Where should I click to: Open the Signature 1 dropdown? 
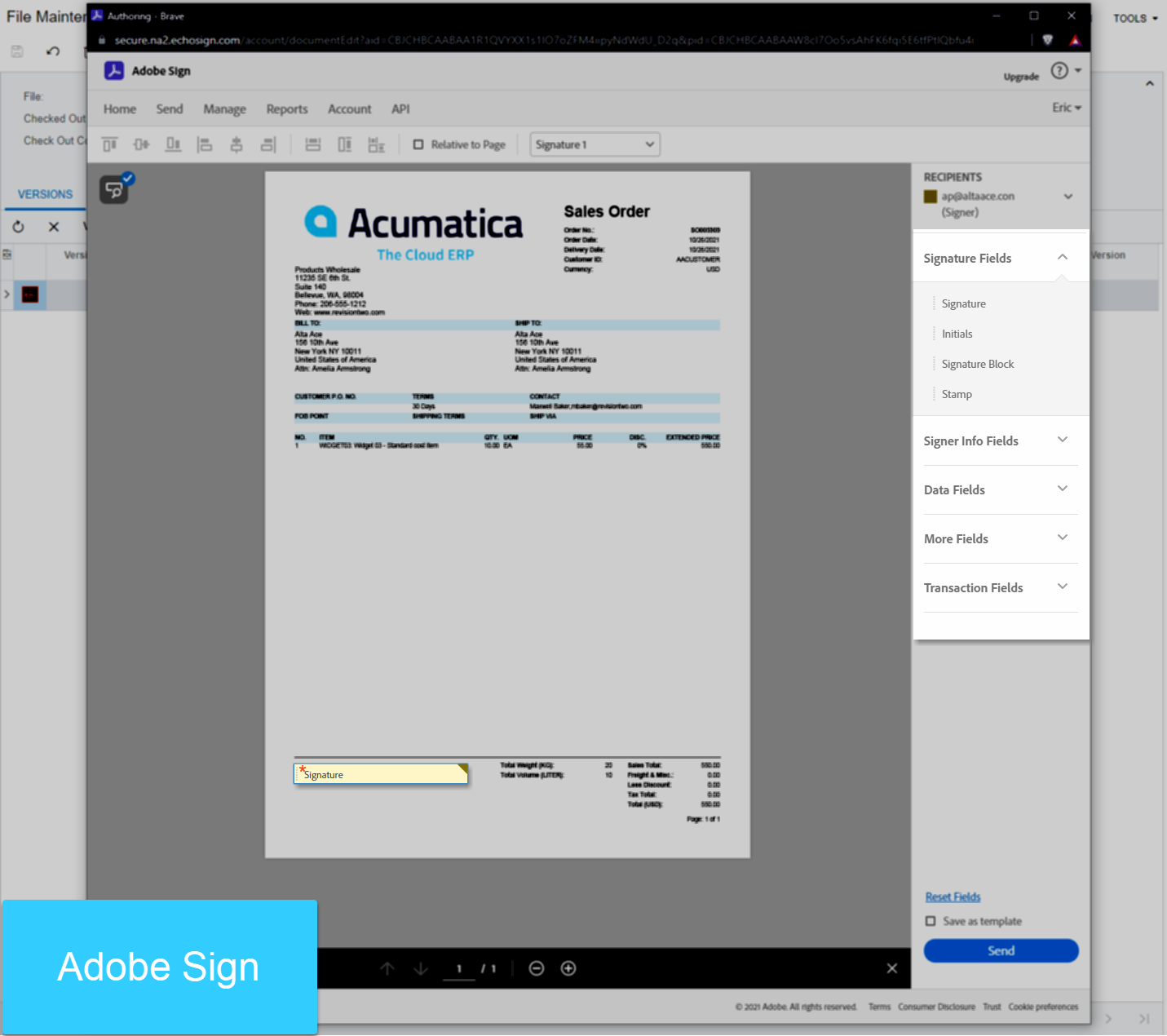(595, 144)
